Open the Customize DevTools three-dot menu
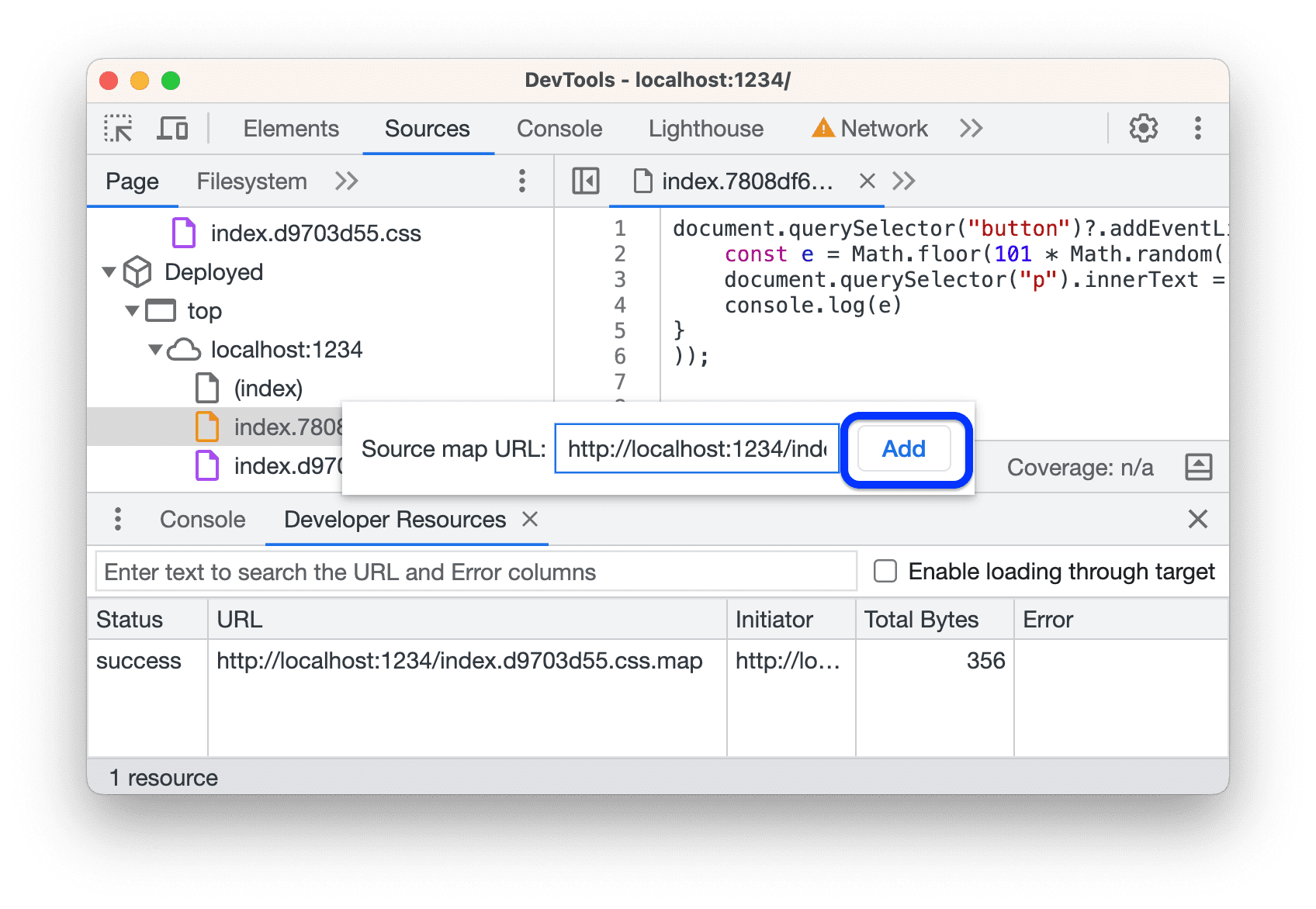 1197,128
